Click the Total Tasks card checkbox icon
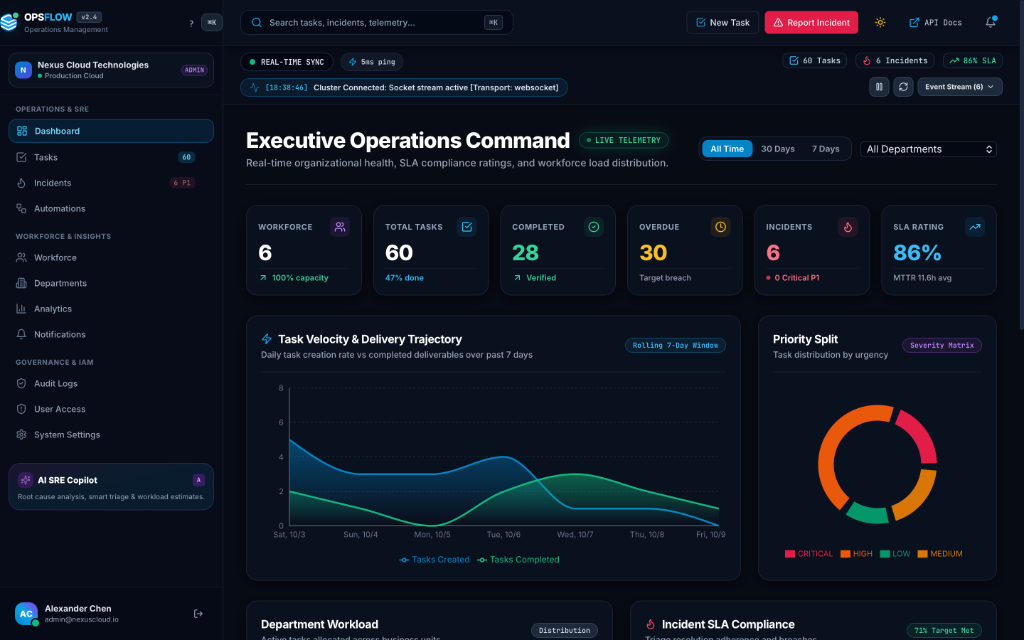Screen dimensions: 1024x640 click(x=467, y=227)
